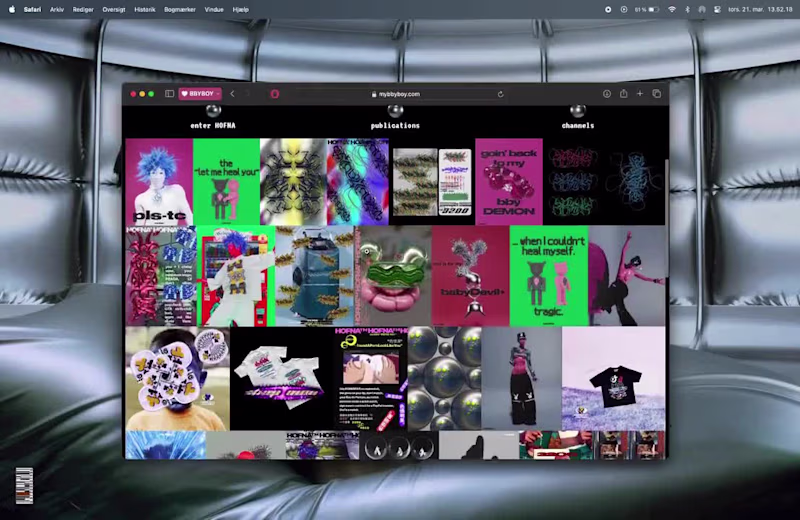Viewport: 800px width, 520px height.
Task: Open the BBYBOY tab group dropdown
Action: coord(200,94)
